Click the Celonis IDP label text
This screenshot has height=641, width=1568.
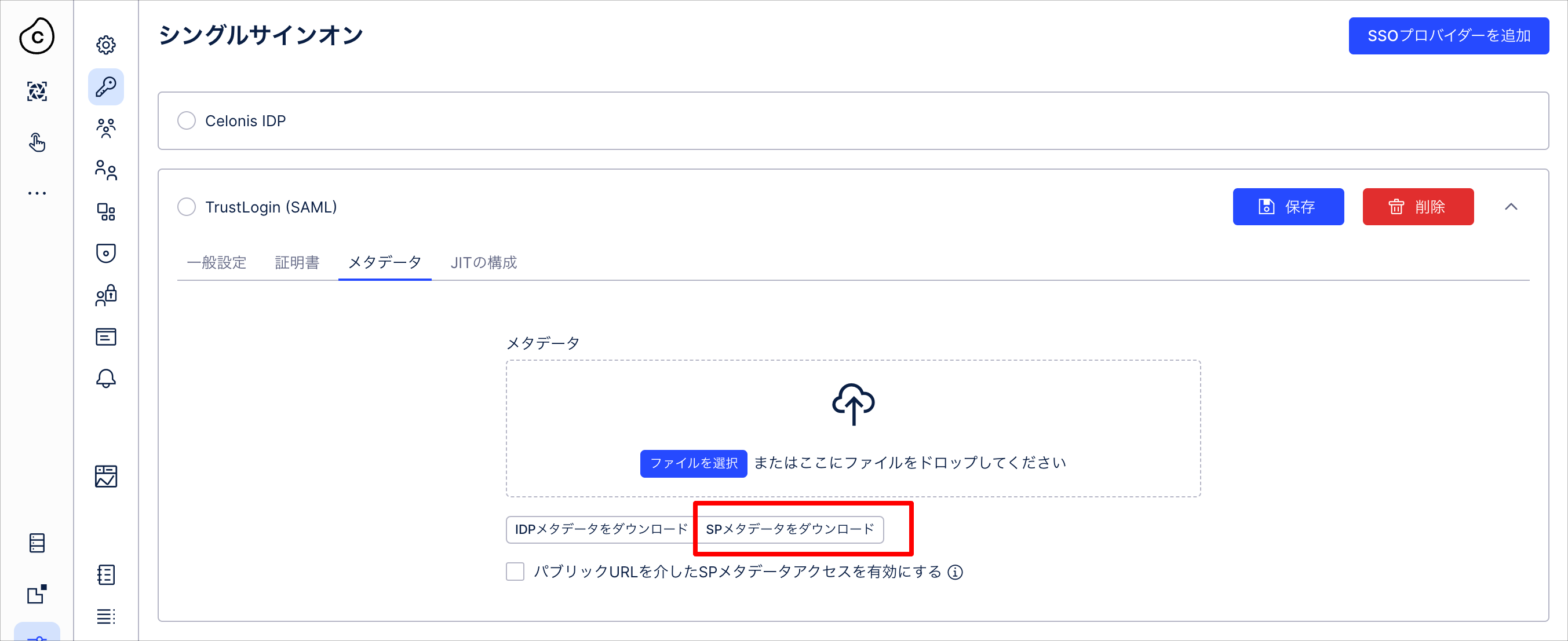pyautogui.click(x=245, y=120)
